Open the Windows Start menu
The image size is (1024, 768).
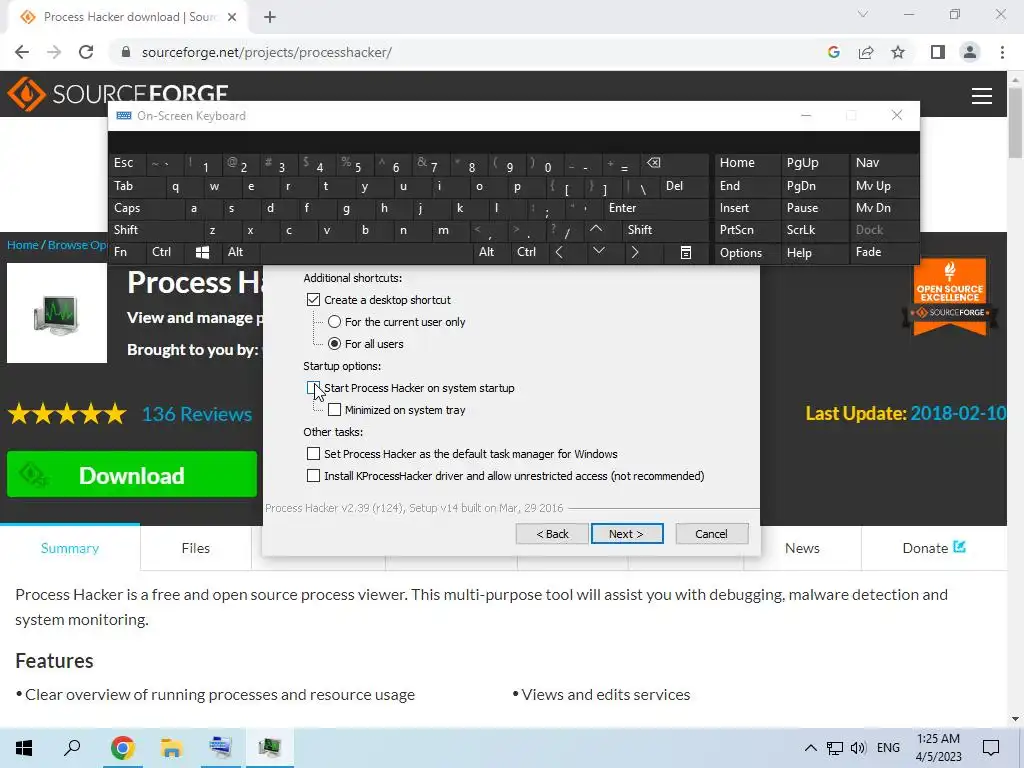pos(24,747)
